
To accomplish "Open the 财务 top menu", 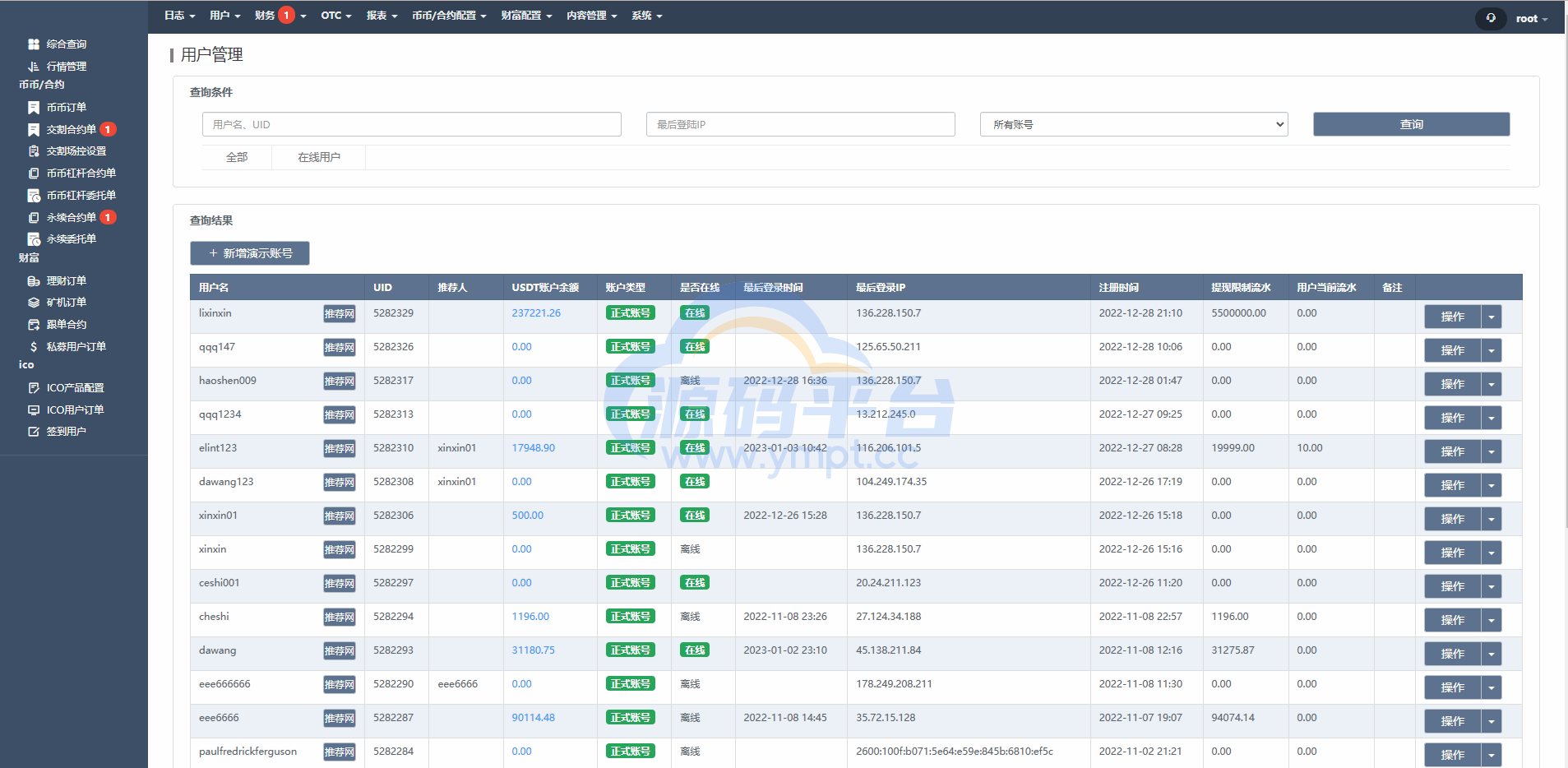I will pos(280,16).
